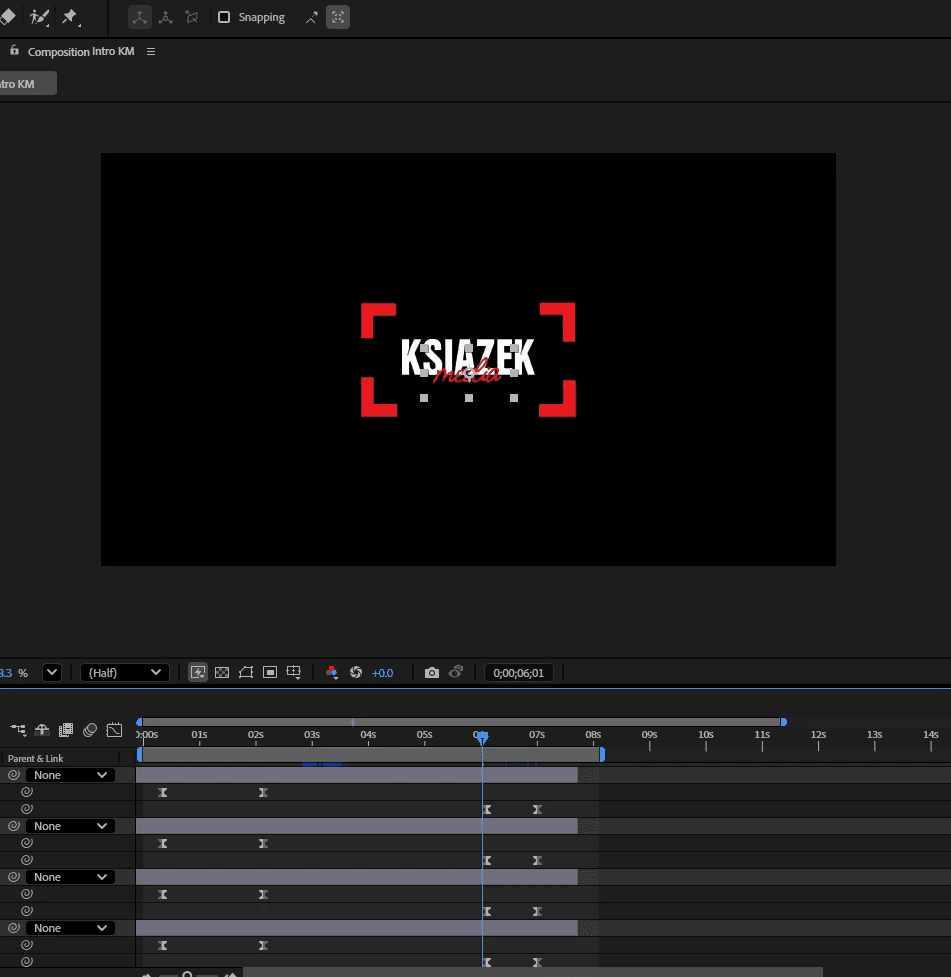Open the Fast Previews options
Viewport: 951px width, 977px height.
(x=198, y=672)
